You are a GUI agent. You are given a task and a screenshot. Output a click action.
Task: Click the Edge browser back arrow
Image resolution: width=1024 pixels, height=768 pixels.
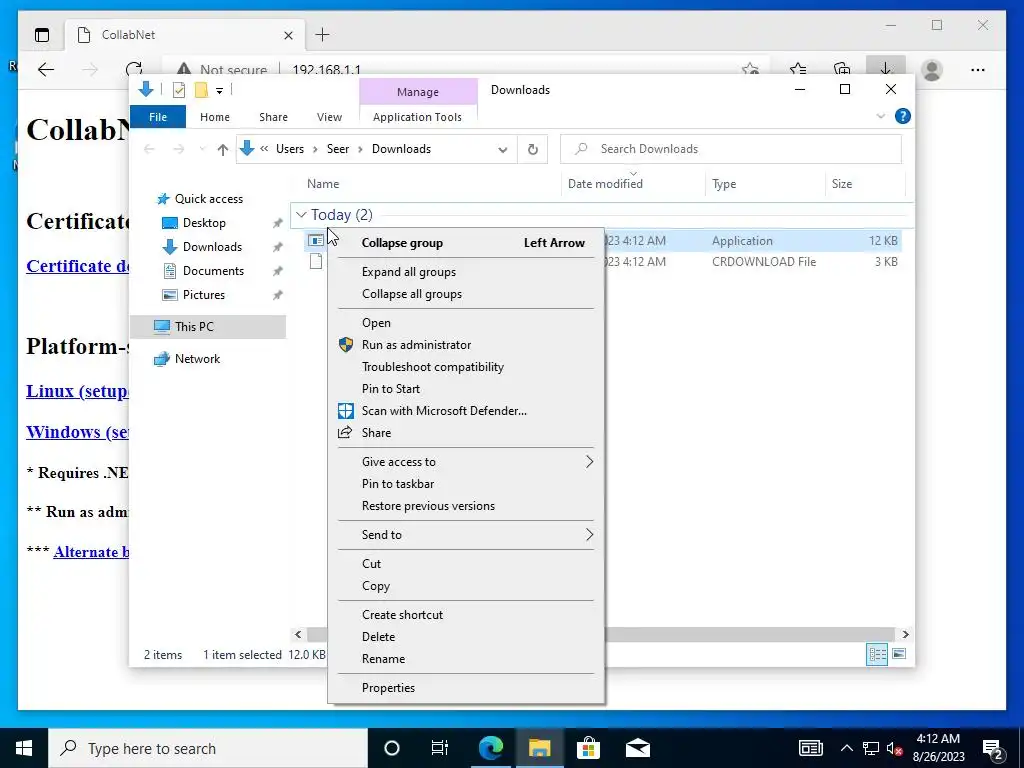click(x=46, y=69)
